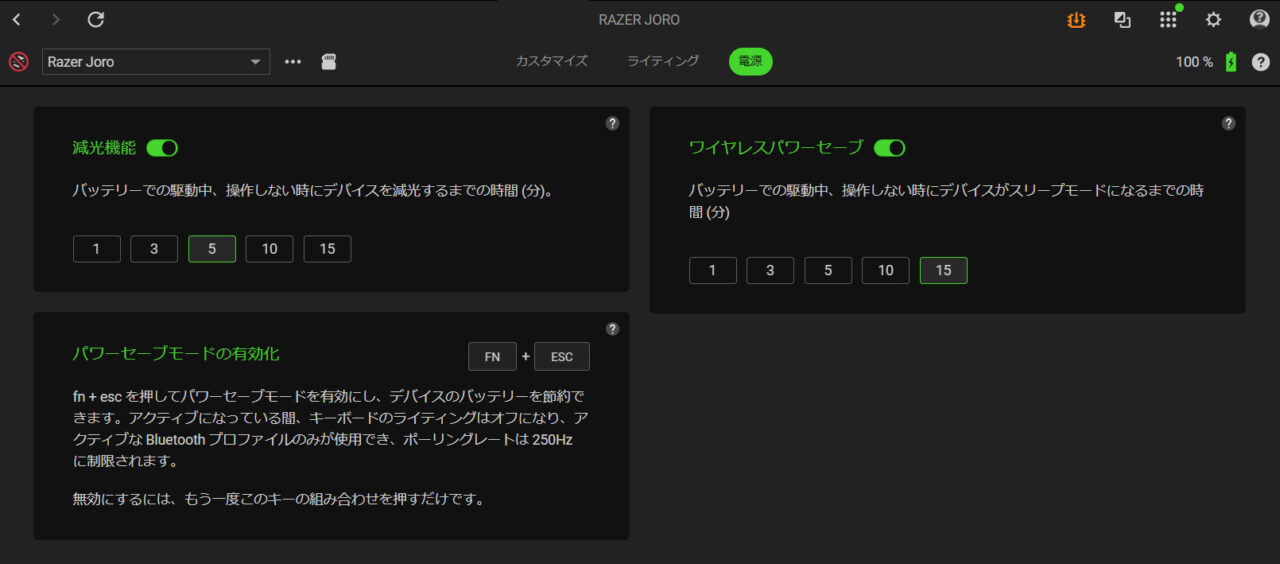The height and width of the screenshot is (564, 1280).
Task: Open the overlapping windows icon in header
Action: point(1123,20)
